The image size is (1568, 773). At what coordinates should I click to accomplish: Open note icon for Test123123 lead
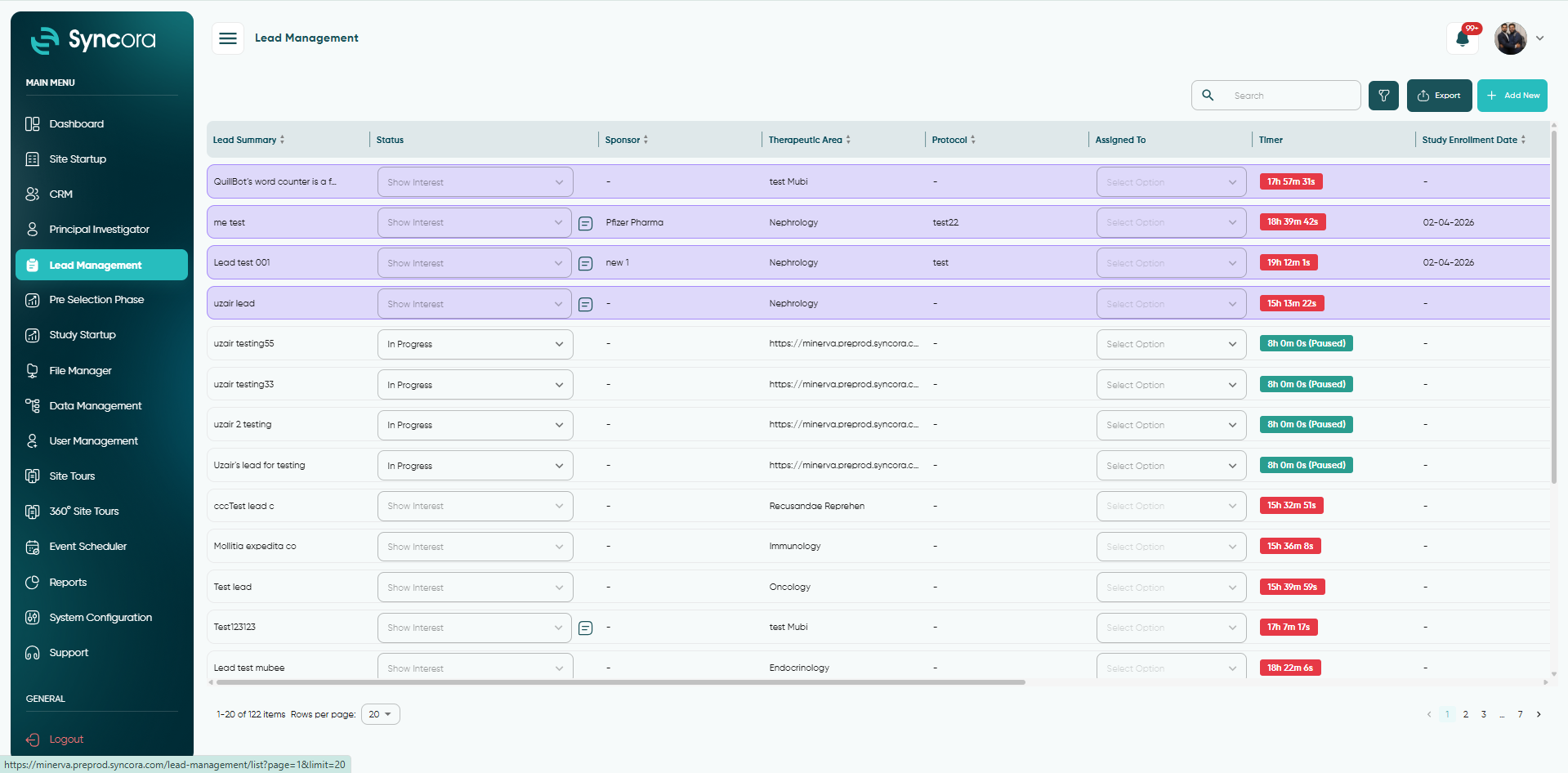pyautogui.click(x=585, y=628)
